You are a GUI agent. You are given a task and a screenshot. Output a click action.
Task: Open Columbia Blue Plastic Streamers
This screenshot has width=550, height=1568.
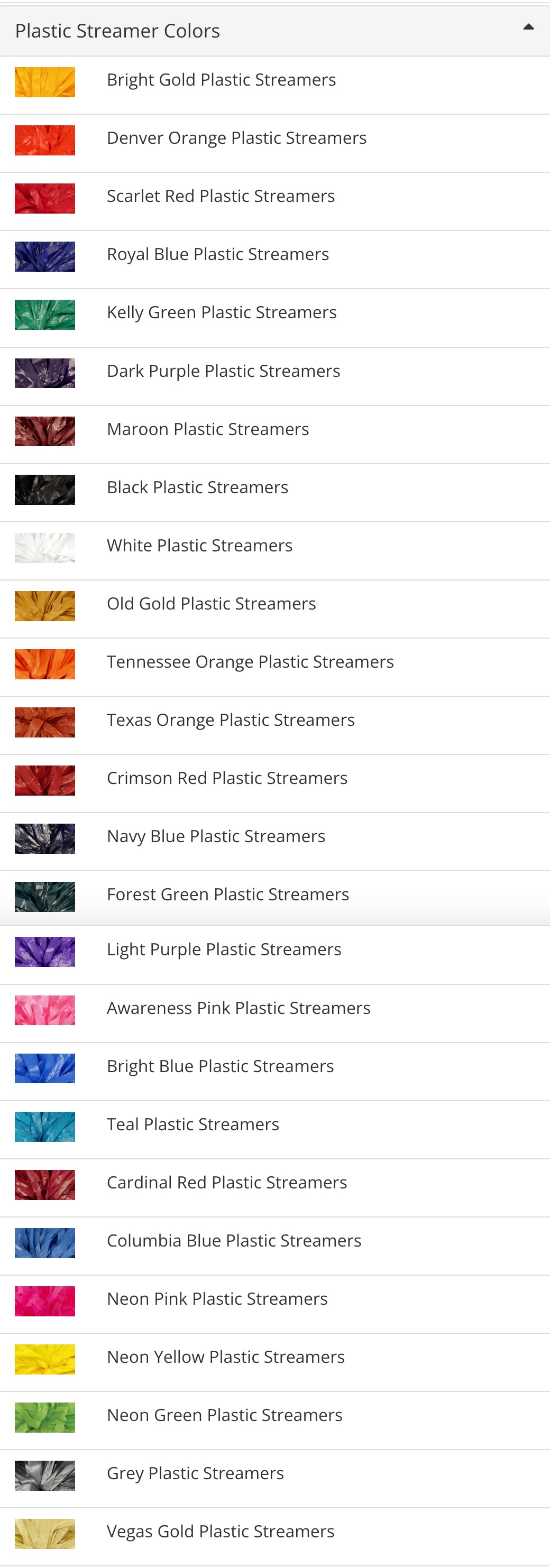tap(234, 1241)
